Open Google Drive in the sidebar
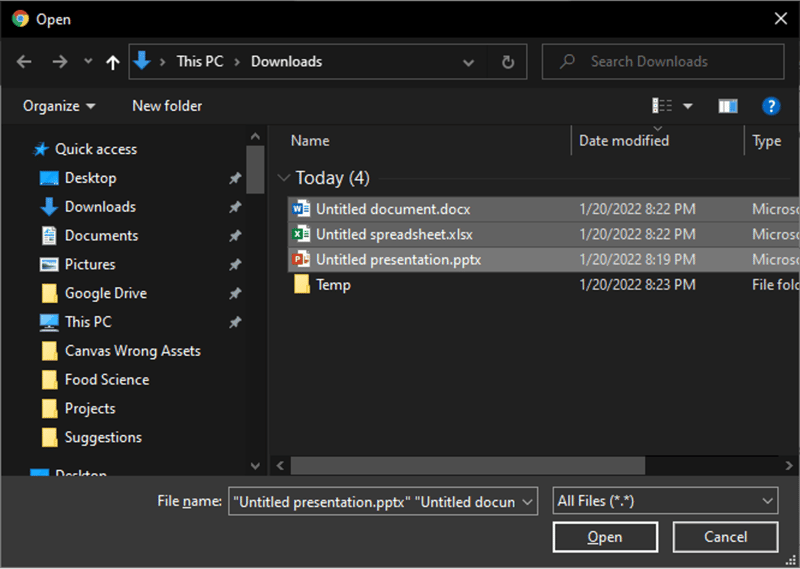This screenshot has width=800, height=569. 106,293
